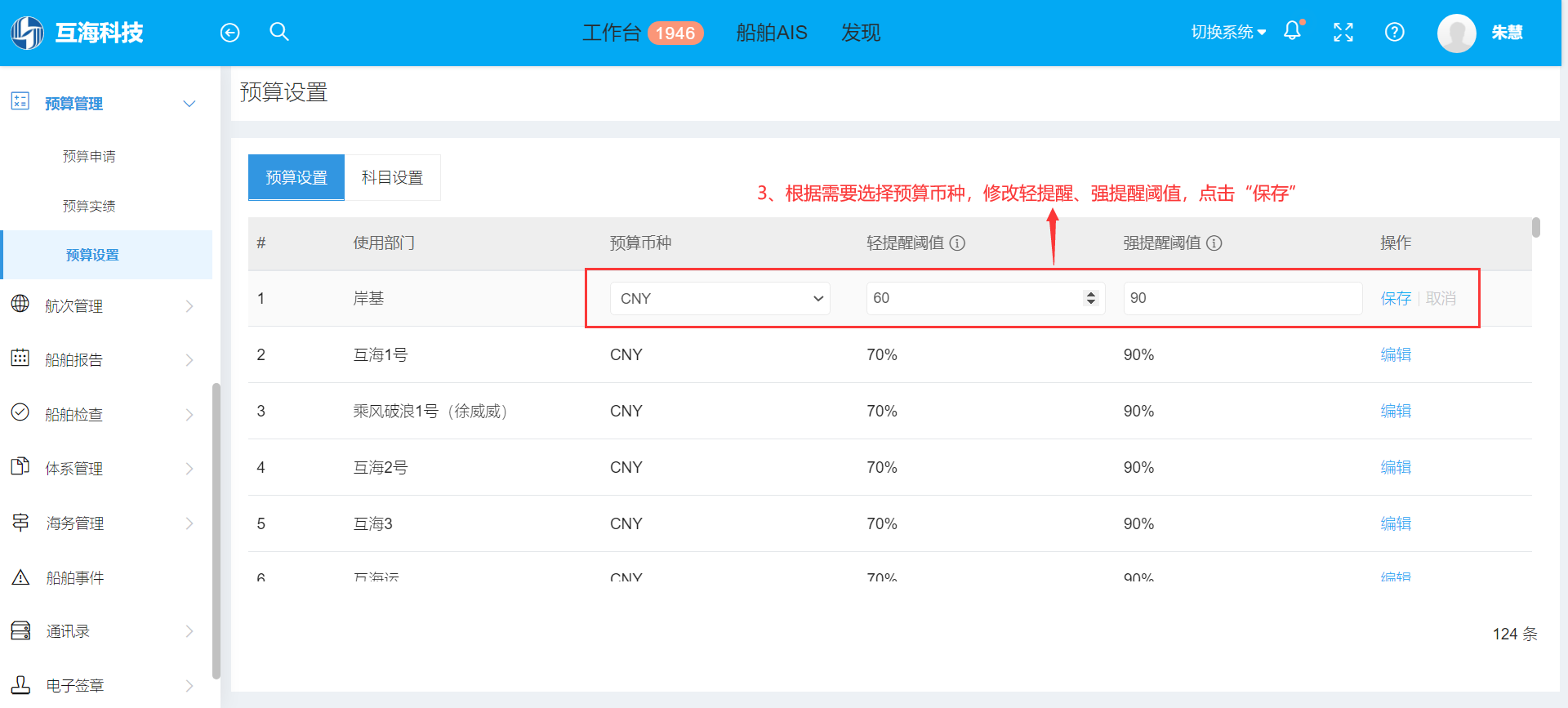Click 编辑 for 互海3
This screenshot has width=1568, height=708.
pos(1396,523)
